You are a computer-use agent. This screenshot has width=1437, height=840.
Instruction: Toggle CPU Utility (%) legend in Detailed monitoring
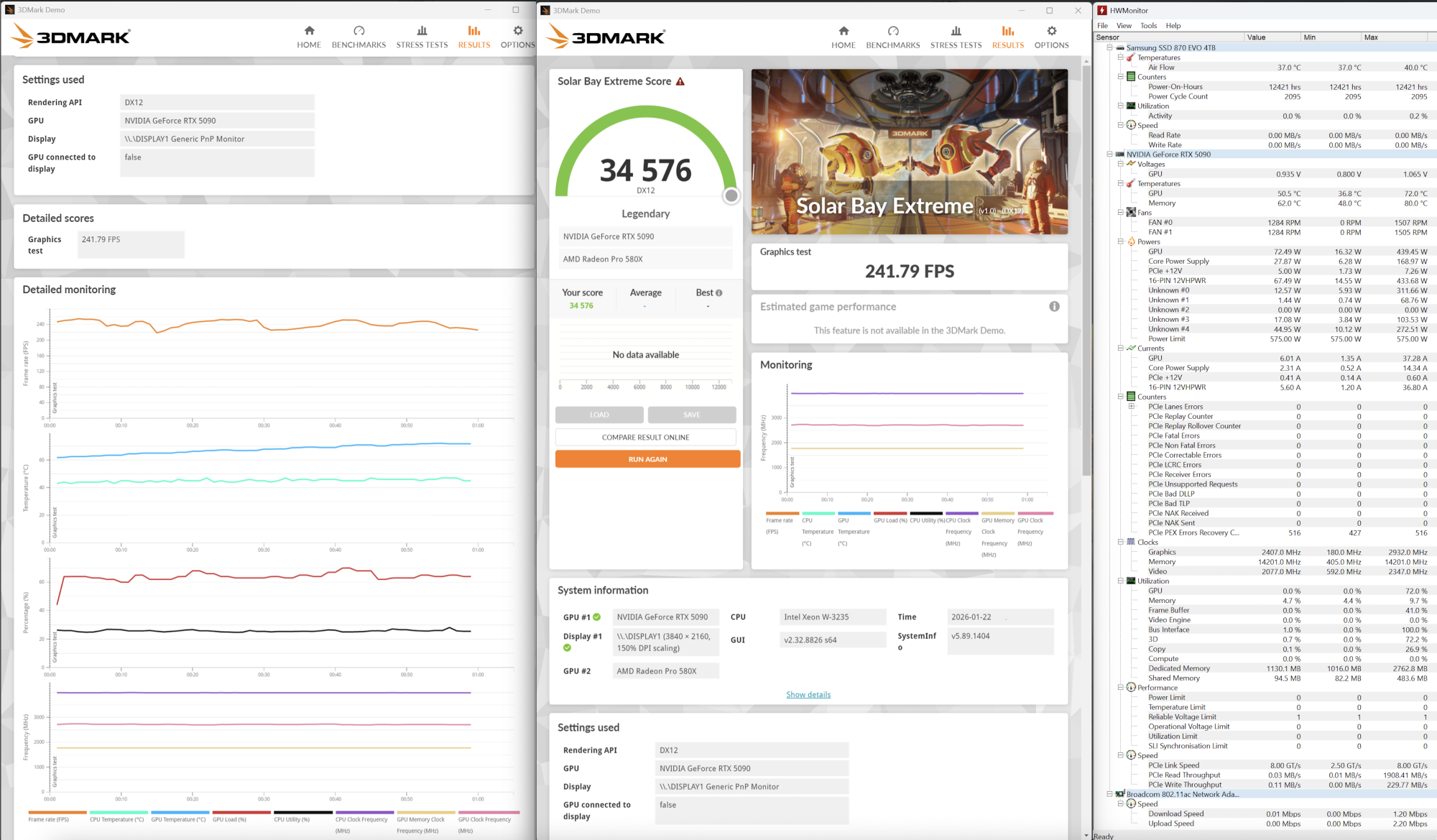pos(292,819)
